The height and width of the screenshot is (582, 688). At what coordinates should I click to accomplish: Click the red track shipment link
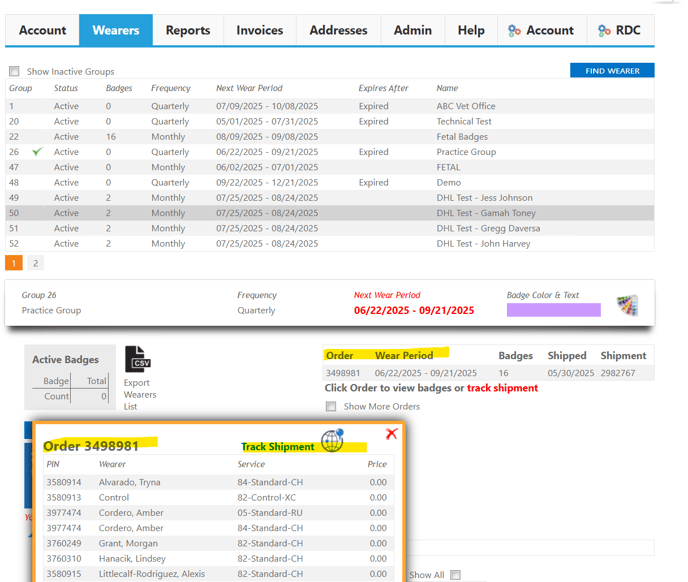(x=502, y=388)
